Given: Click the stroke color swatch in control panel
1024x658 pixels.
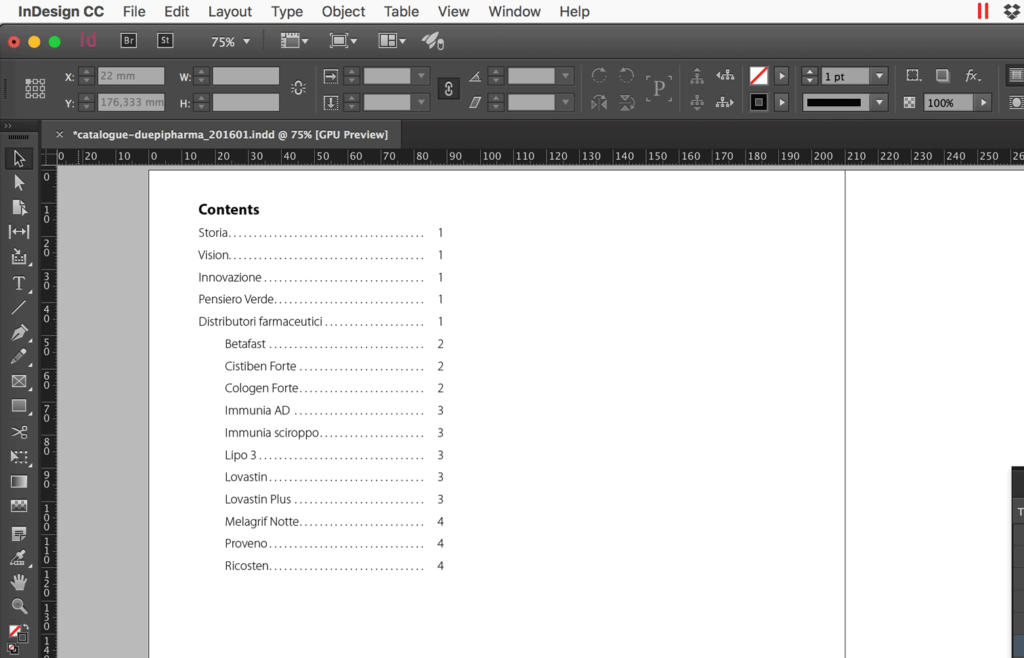Looking at the screenshot, I should coord(758,102).
